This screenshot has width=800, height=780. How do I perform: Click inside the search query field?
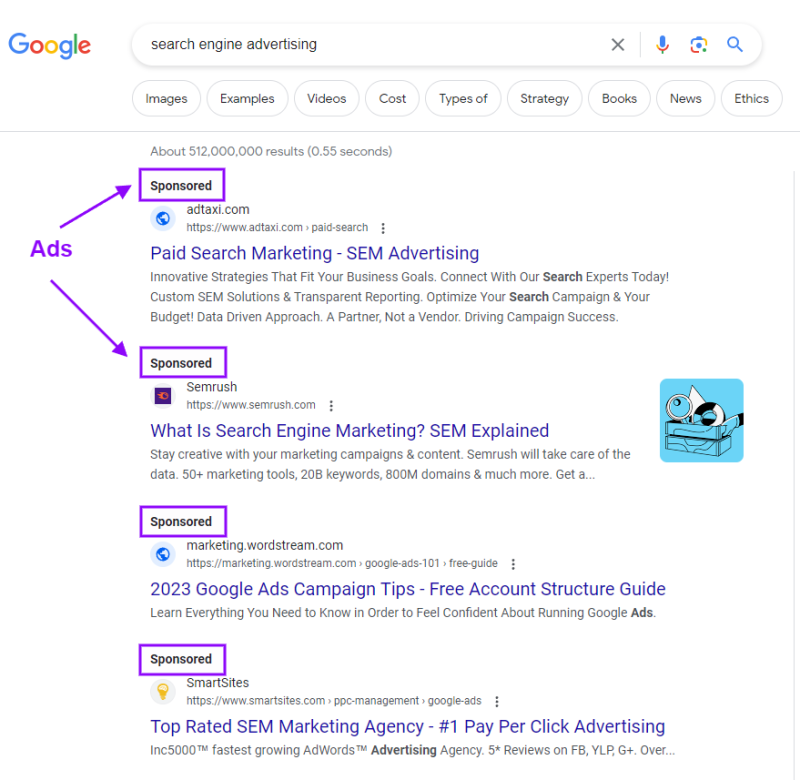(x=300, y=44)
